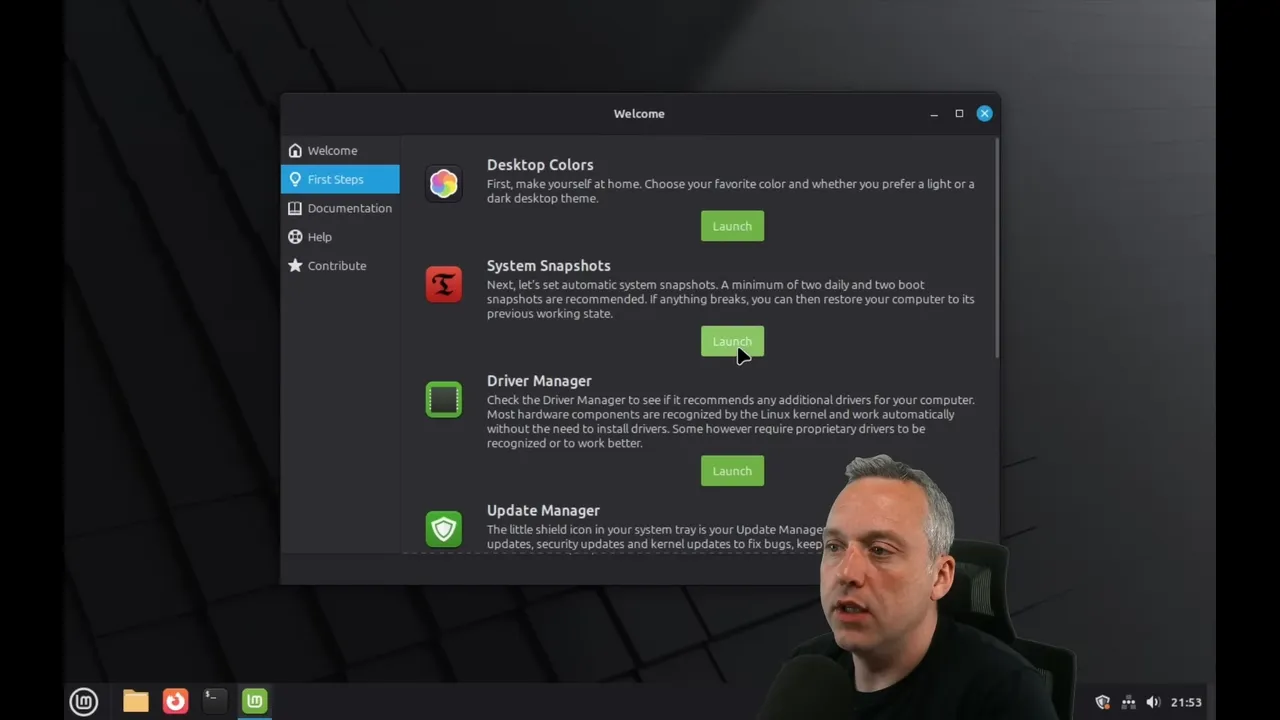Open the Files manager from the taskbar
The height and width of the screenshot is (720, 1280).
(136, 701)
